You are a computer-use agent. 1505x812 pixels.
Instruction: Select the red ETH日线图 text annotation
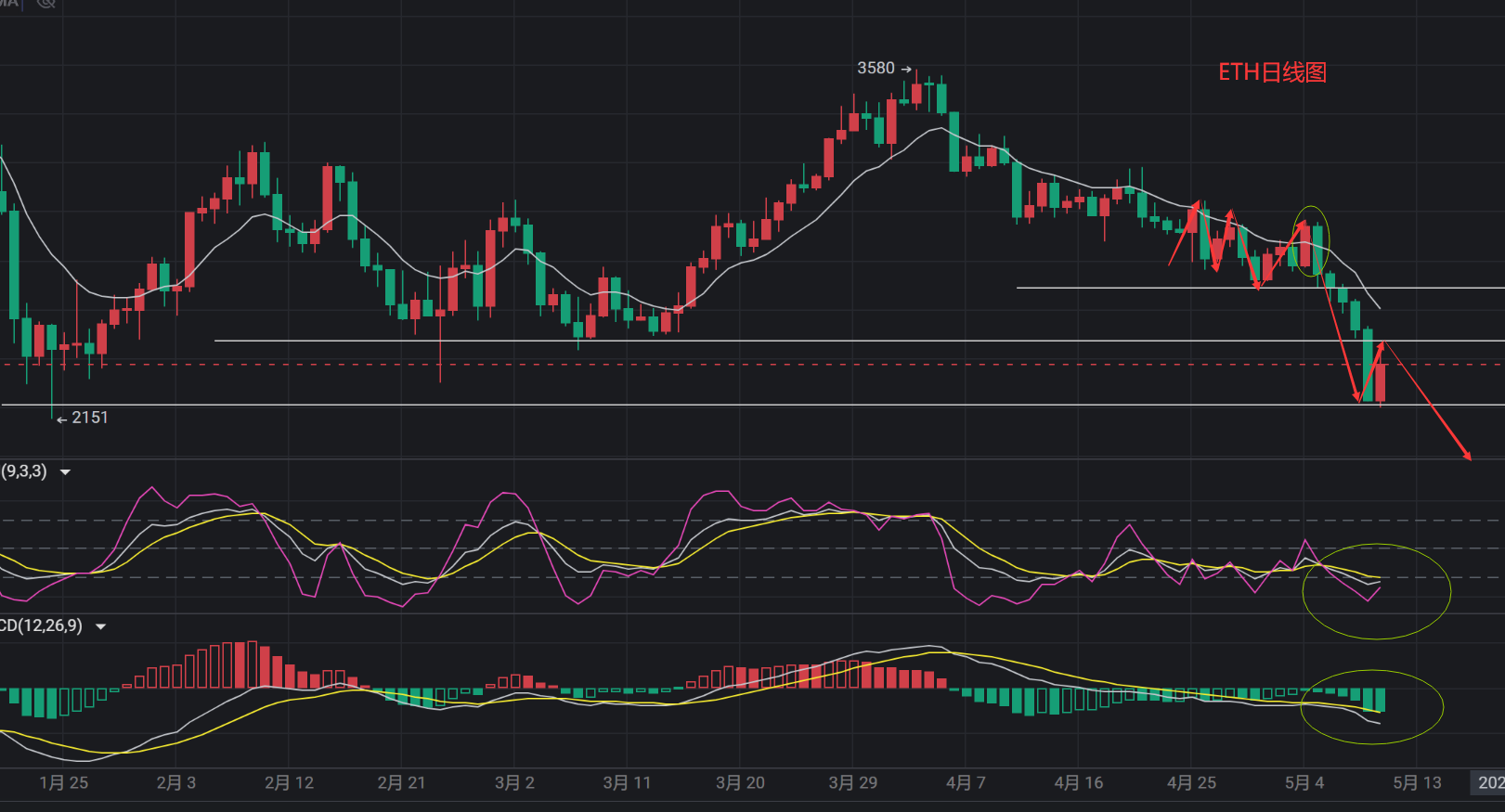(1272, 72)
